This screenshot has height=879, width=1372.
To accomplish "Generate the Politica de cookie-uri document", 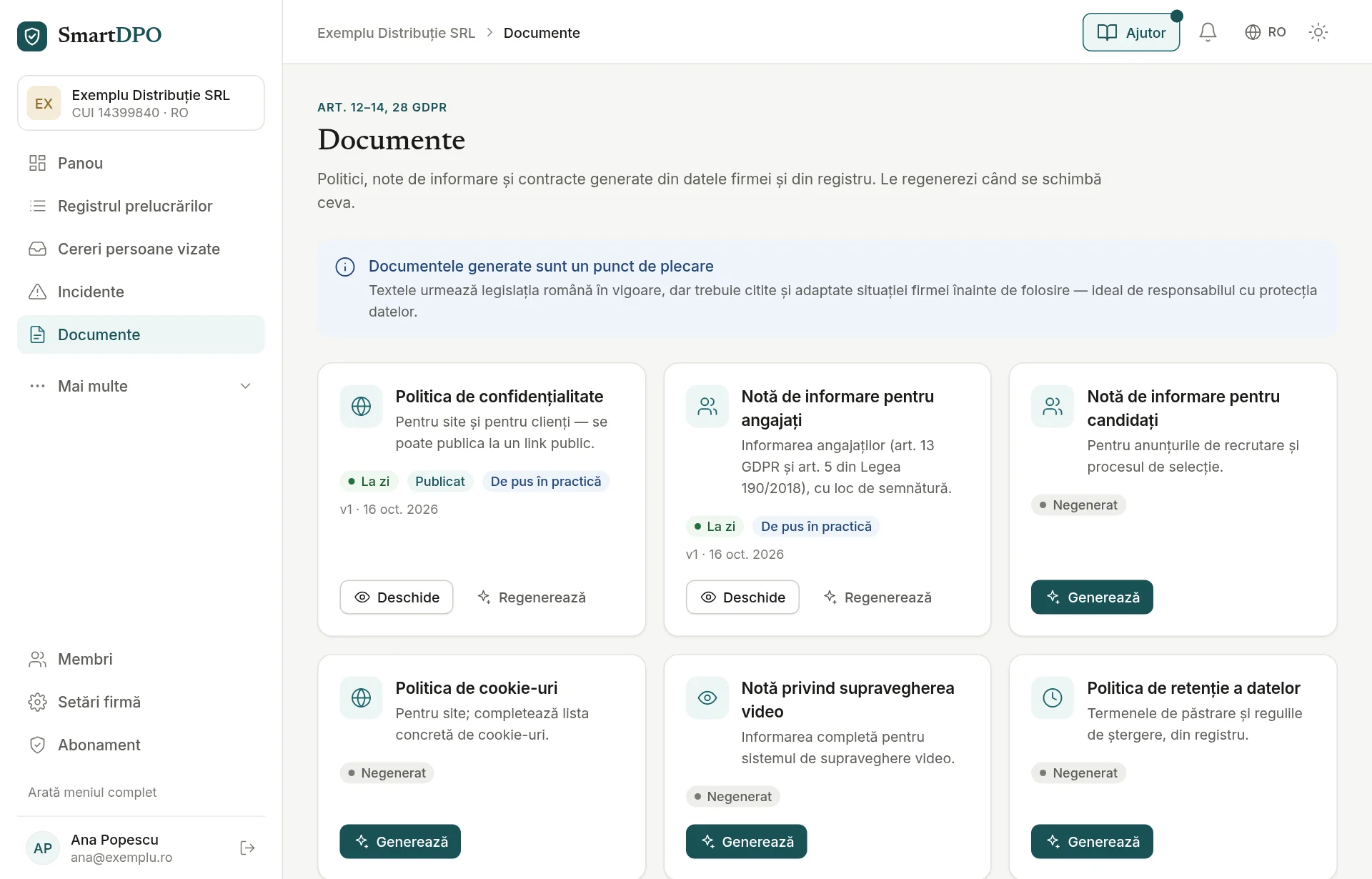I will 400,842.
